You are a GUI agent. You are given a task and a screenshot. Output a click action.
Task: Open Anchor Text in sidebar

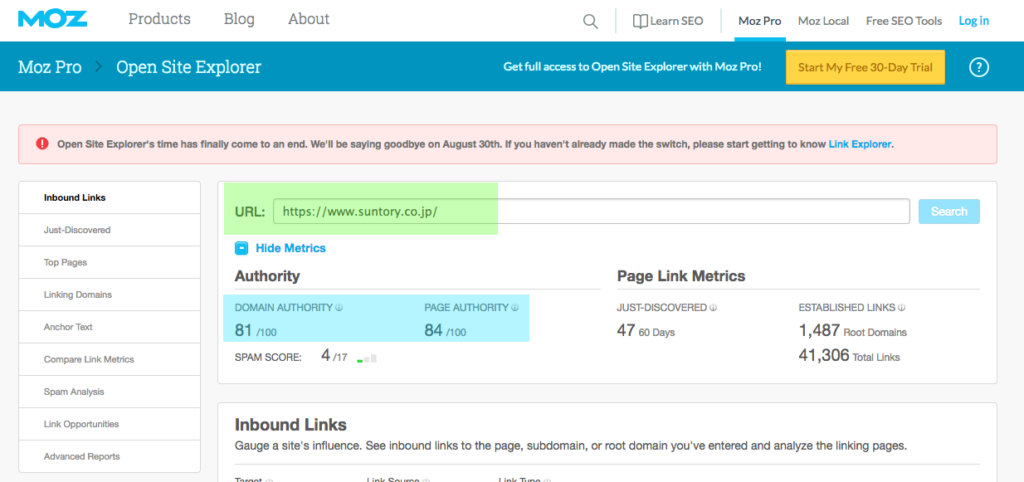[110, 327]
